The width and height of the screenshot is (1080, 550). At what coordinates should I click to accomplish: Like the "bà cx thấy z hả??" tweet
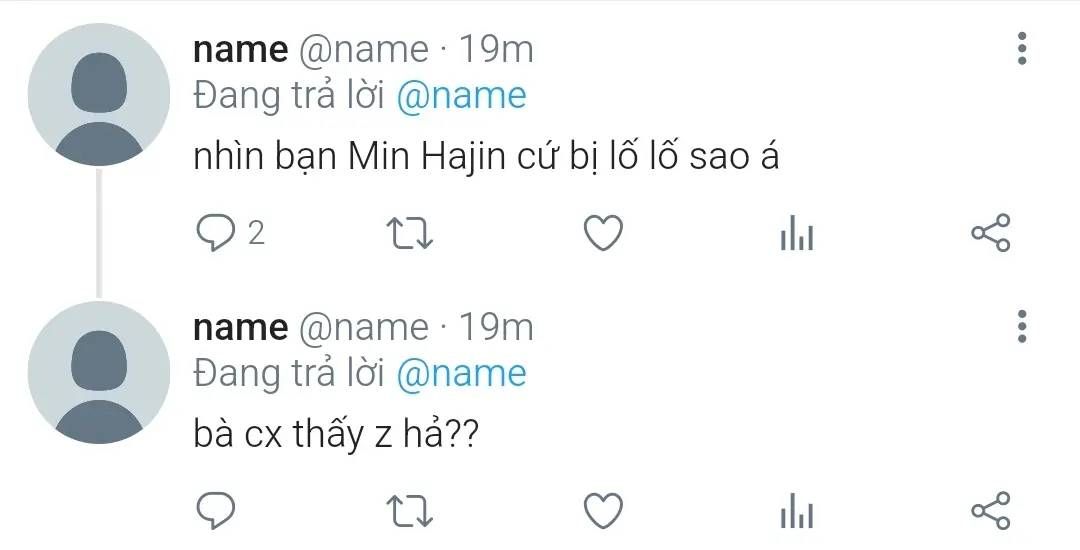point(603,510)
